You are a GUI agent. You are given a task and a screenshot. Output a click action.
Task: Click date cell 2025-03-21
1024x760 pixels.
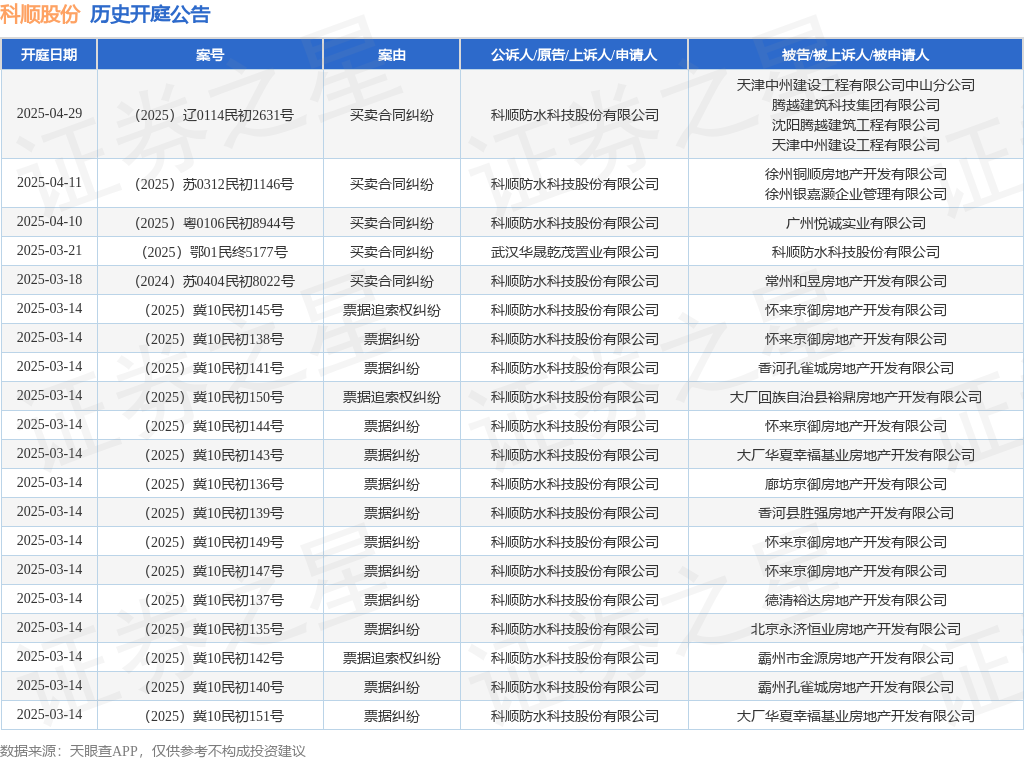[50, 251]
